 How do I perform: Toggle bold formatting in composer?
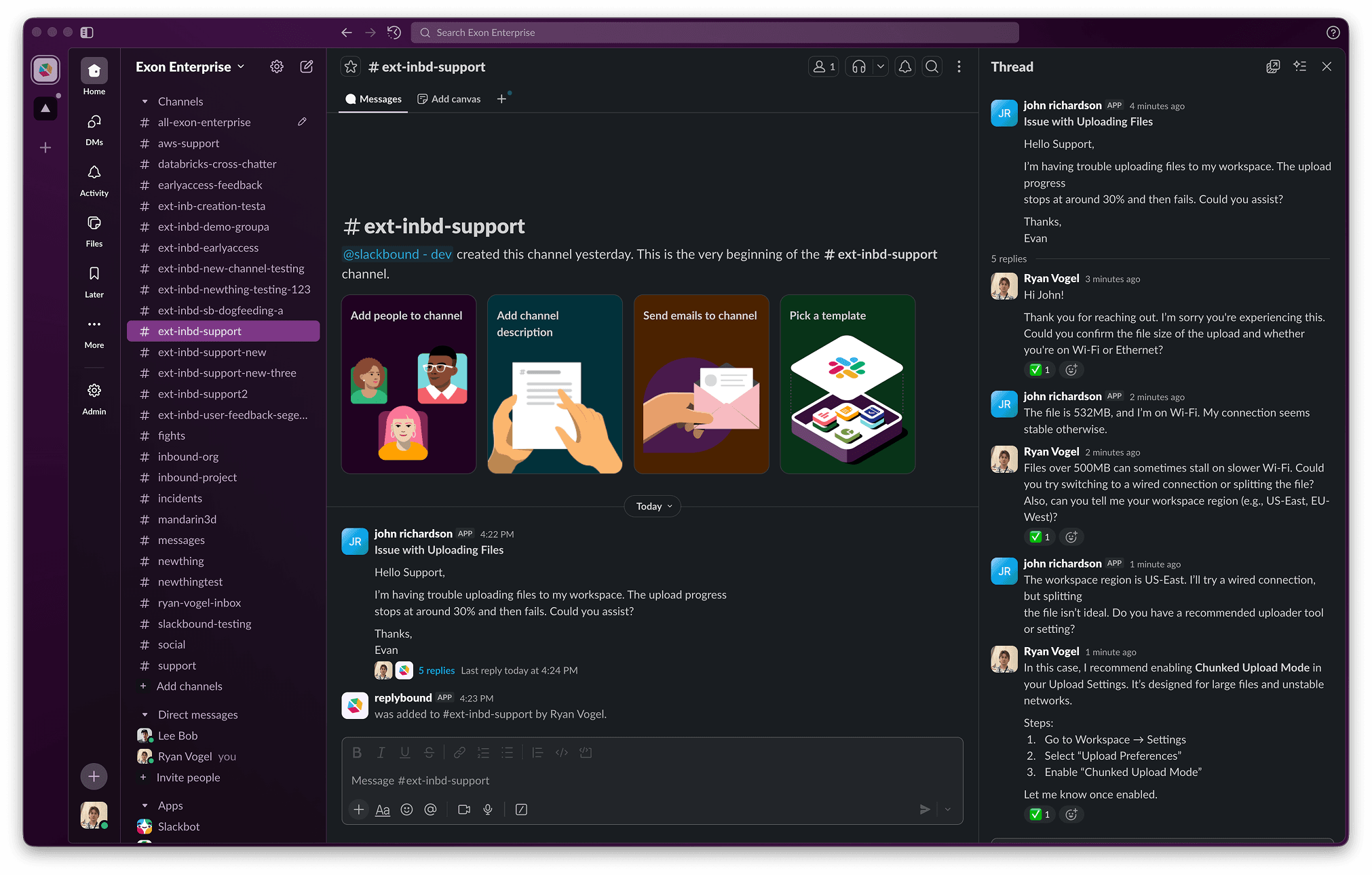[357, 752]
